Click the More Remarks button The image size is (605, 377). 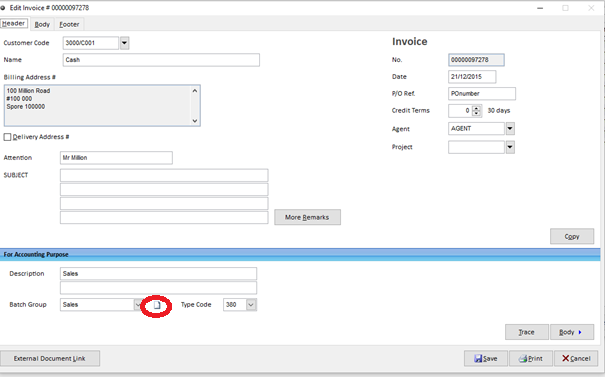click(x=308, y=217)
